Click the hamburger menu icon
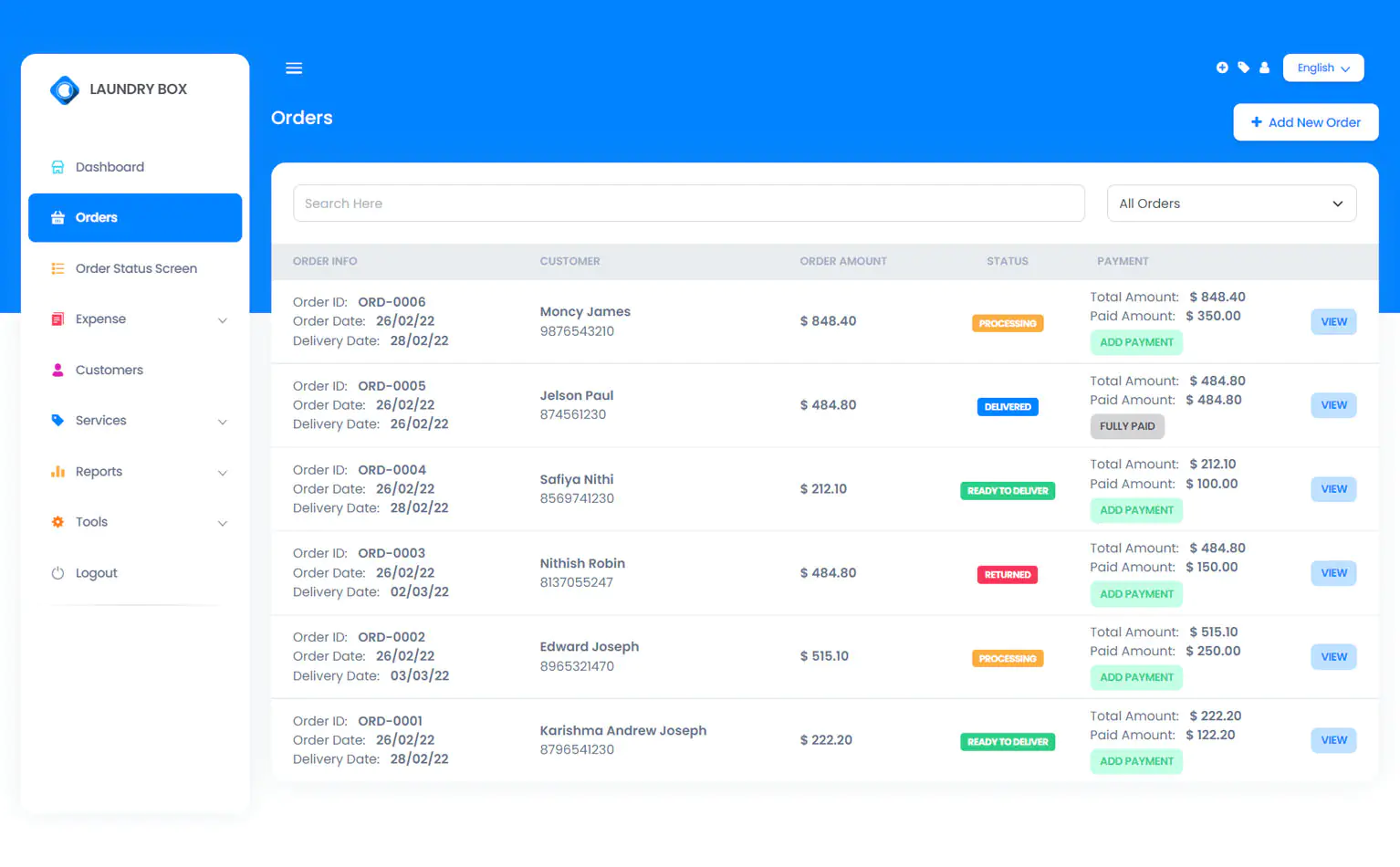1400x867 pixels. pyautogui.click(x=294, y=68)
